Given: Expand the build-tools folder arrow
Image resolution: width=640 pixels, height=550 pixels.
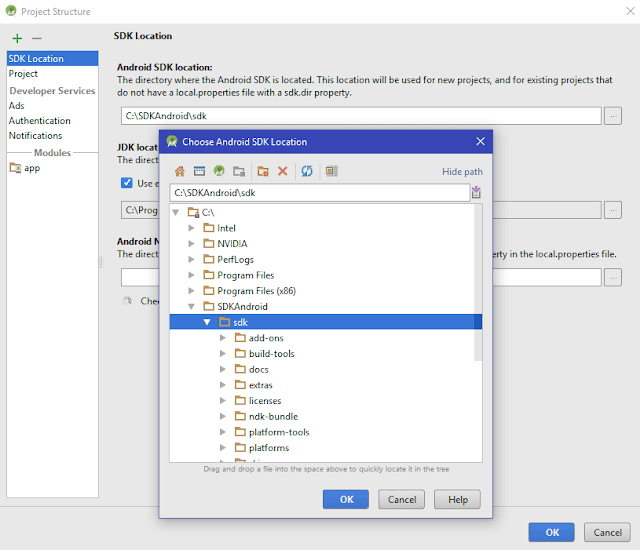Looking at the screenshot, I should coord(223,353).
